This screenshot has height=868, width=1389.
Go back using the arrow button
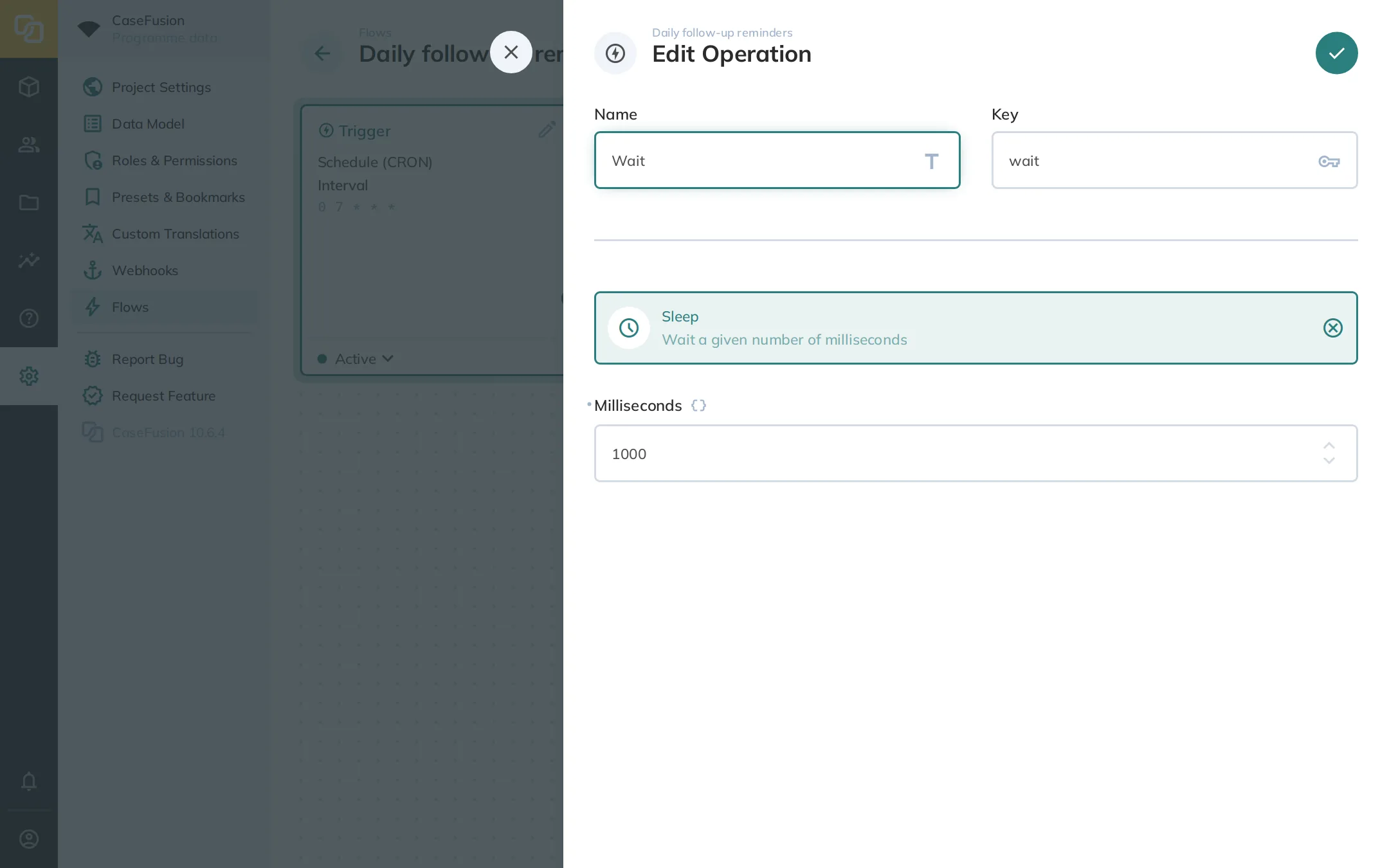[x=322, y=53]
